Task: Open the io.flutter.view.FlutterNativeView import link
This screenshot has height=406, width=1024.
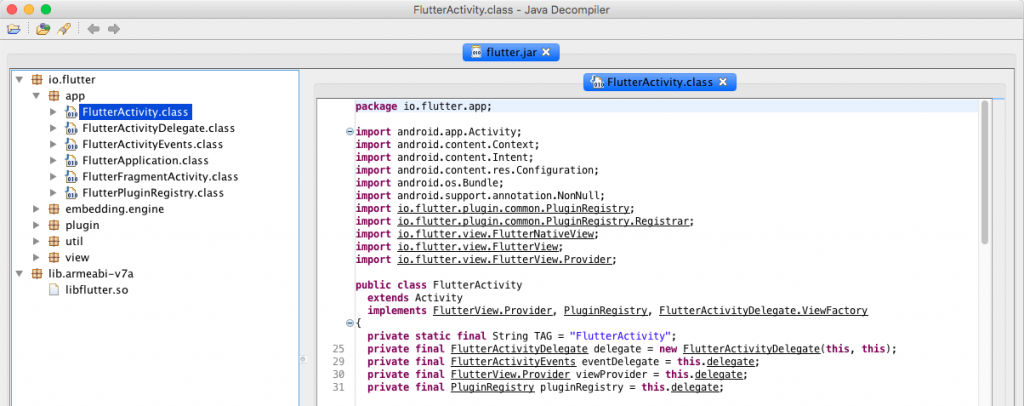Action: 498,234
